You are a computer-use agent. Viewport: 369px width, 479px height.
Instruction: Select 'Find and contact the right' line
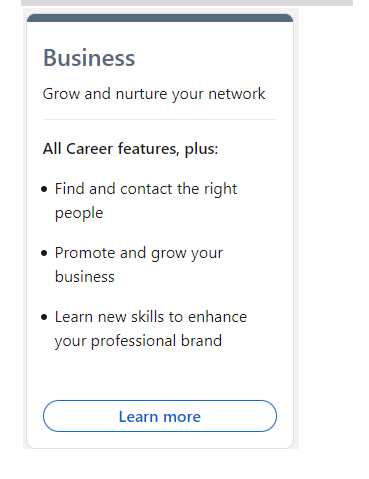coord(146,189)
